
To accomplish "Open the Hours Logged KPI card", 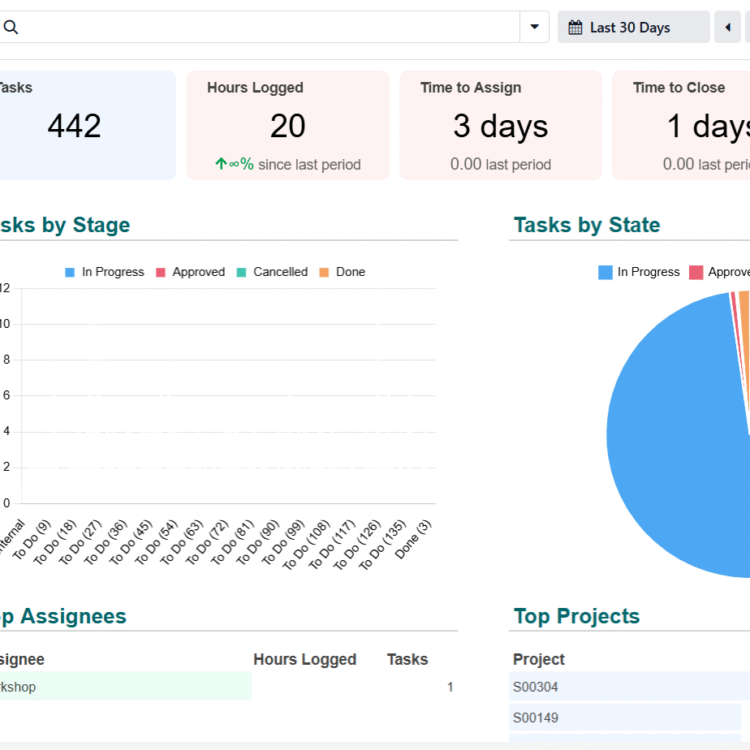I will 287,125.
